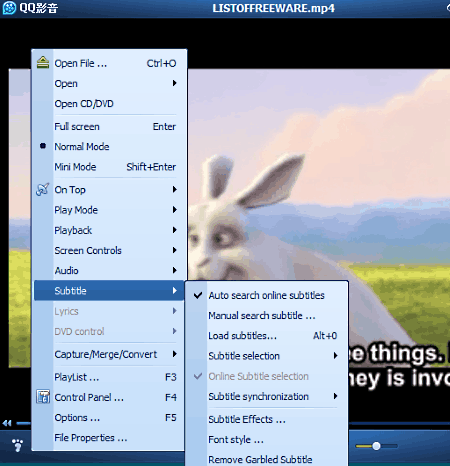This screenshot has height=466, width=450.
Task: Click the footprint icon in bottom bar
Action: point(17,445)
